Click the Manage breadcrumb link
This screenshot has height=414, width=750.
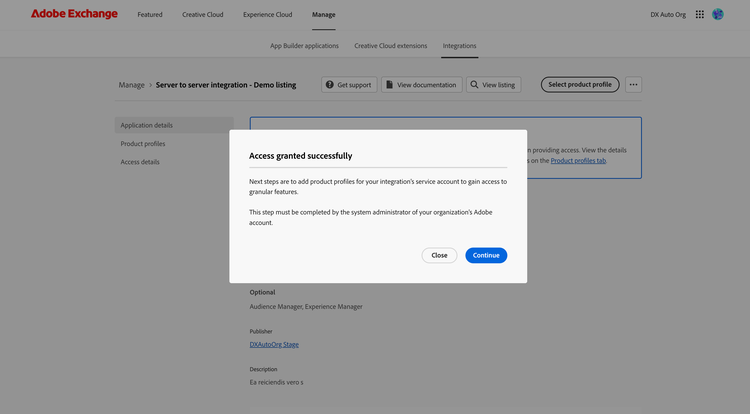132,85
